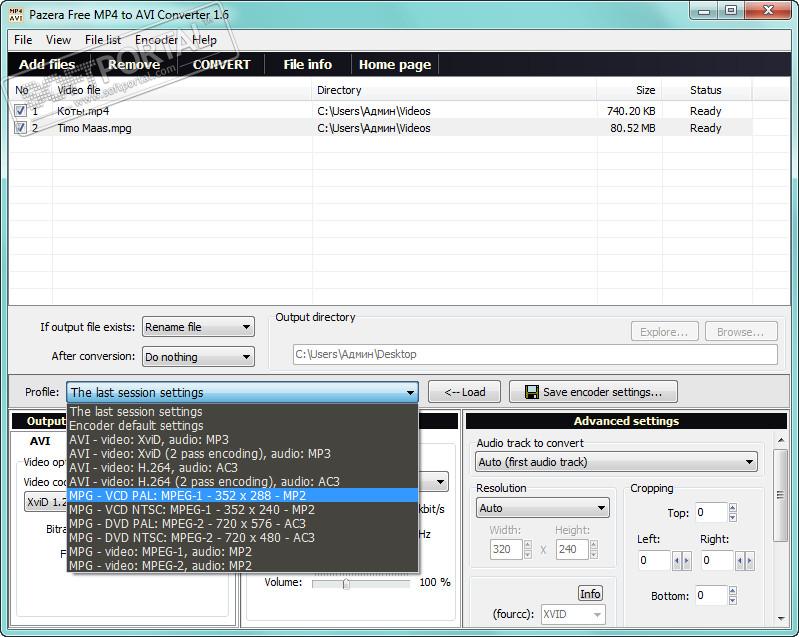The height and width of the screenshot is (637, 799).
Task: Open the Help menu
Action: click(x=204, y=40)
